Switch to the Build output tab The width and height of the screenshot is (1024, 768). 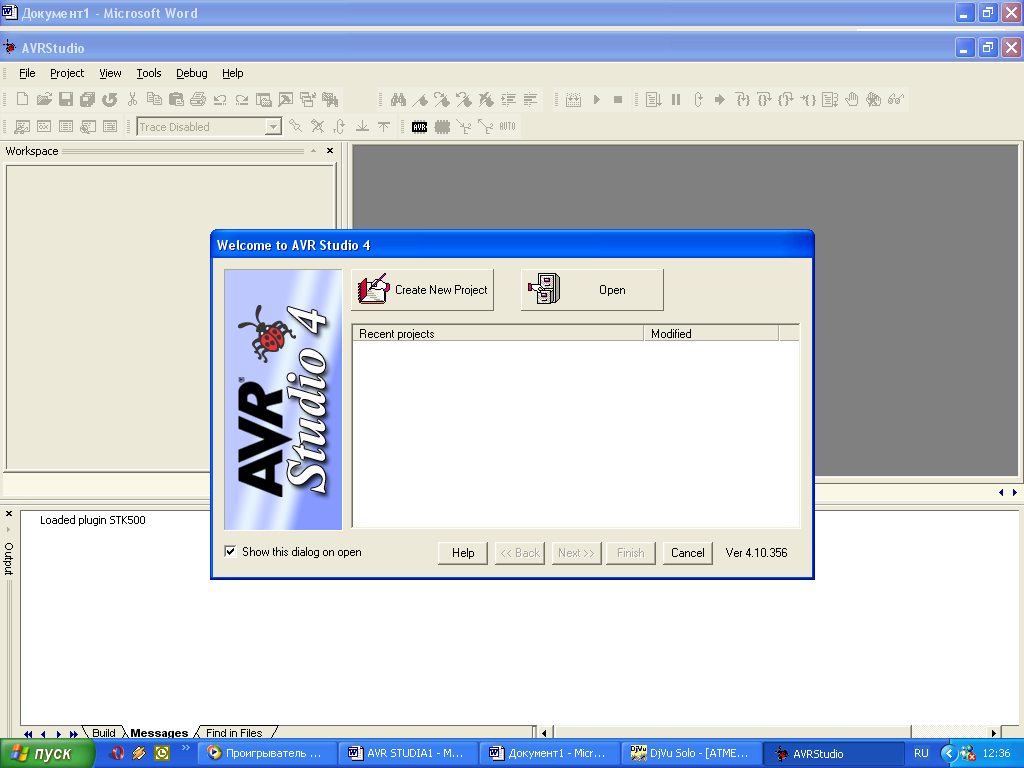104,733
